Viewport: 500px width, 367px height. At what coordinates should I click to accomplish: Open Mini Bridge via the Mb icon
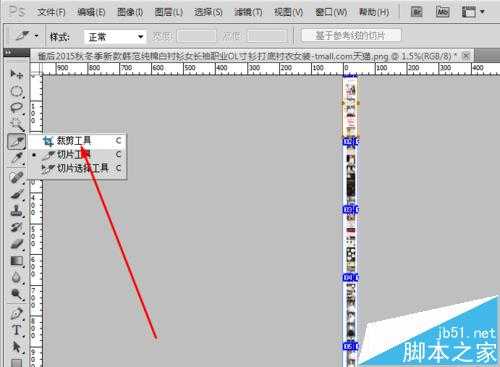point(442,12)
